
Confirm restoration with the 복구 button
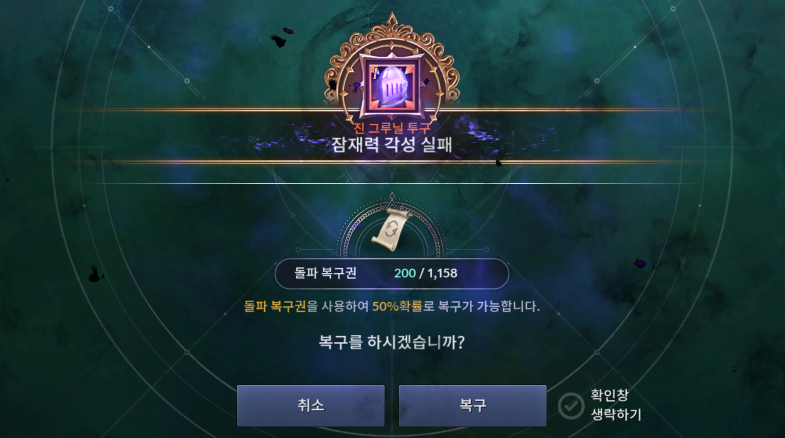click(x=472, y=405)
